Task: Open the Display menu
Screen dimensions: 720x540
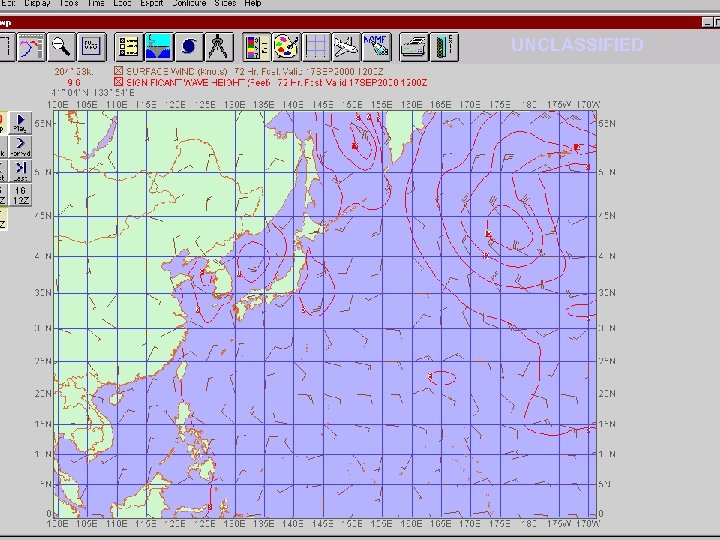Action: 37,3
